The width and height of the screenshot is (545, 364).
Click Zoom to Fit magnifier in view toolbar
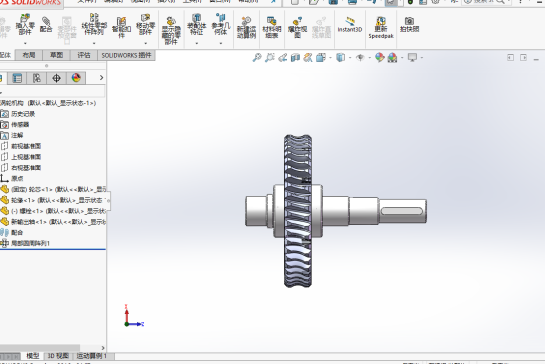[x=257, y=57]
